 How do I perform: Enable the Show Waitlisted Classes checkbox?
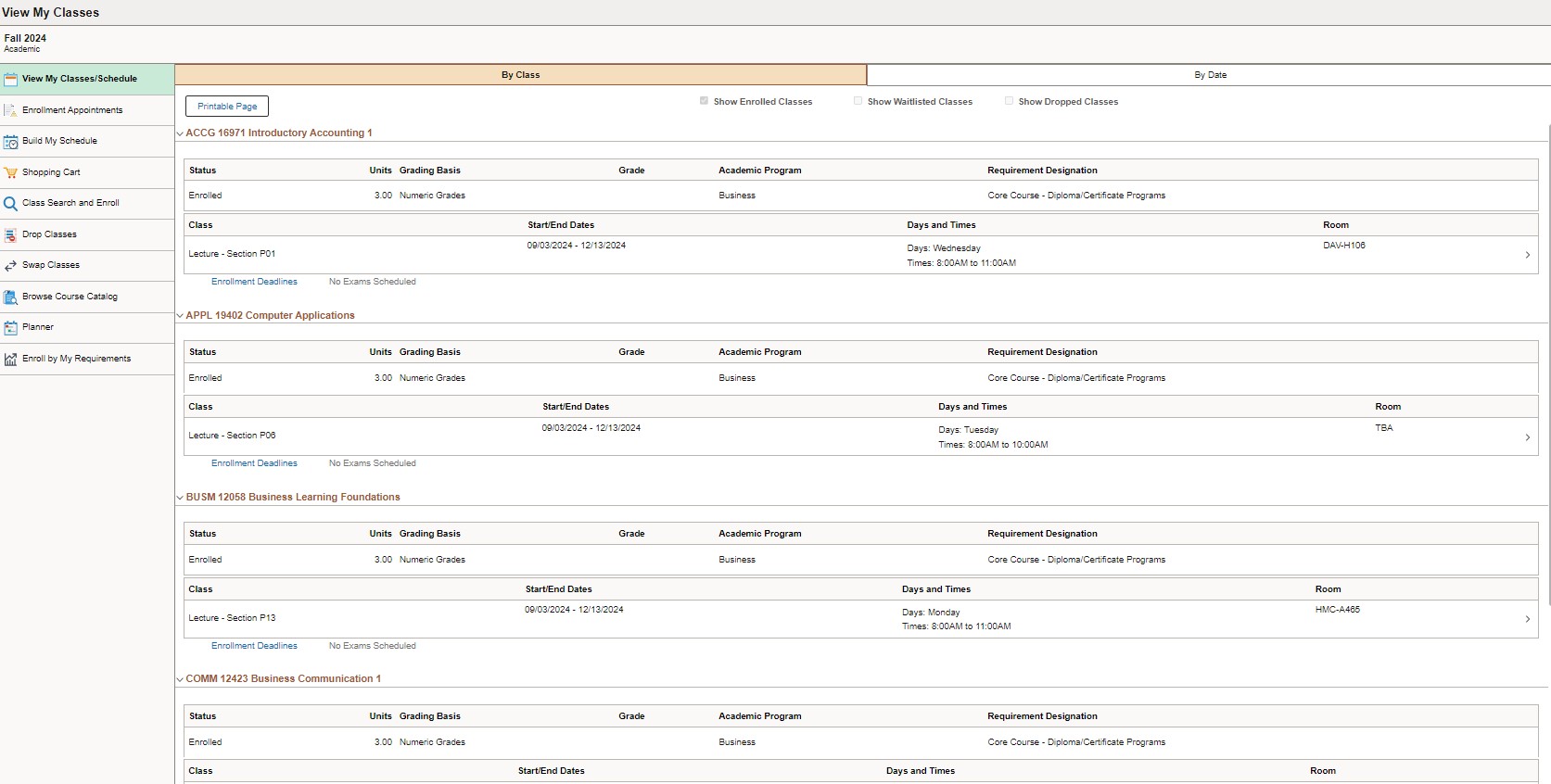858,101
